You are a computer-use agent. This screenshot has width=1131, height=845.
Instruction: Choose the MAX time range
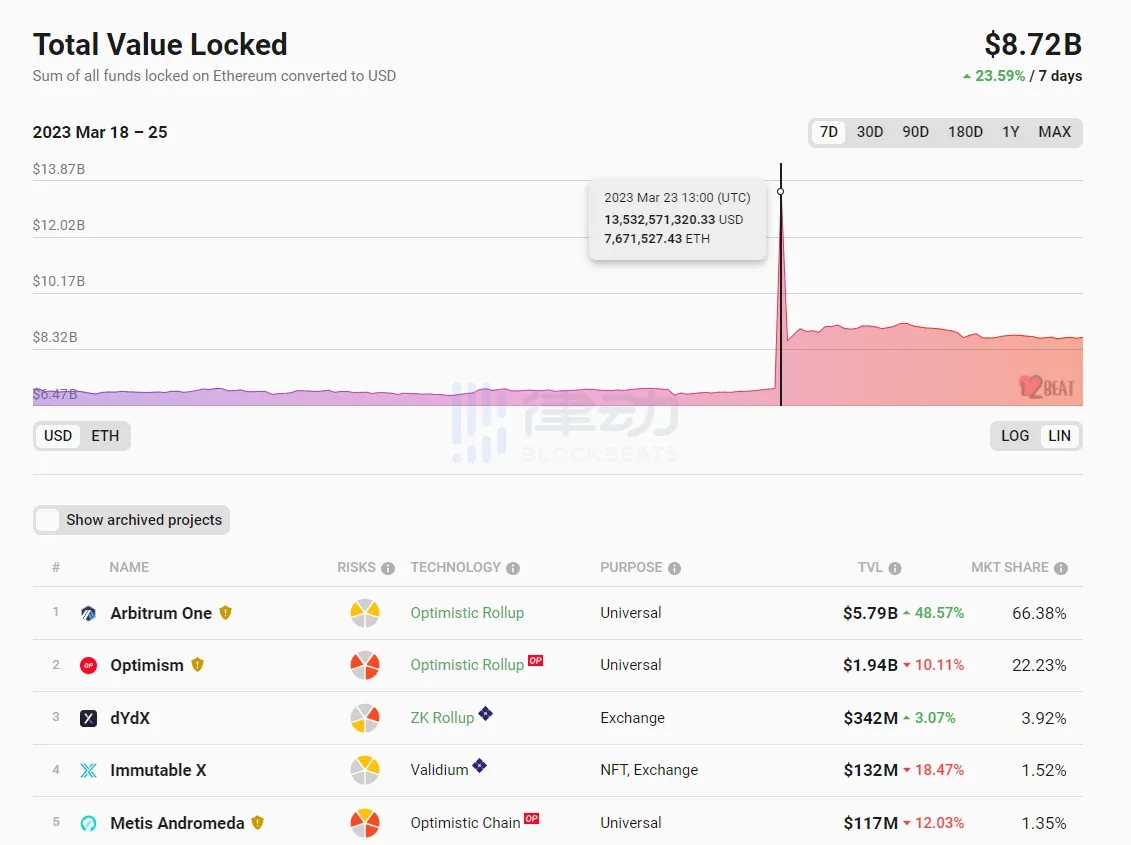(1054, 132)
